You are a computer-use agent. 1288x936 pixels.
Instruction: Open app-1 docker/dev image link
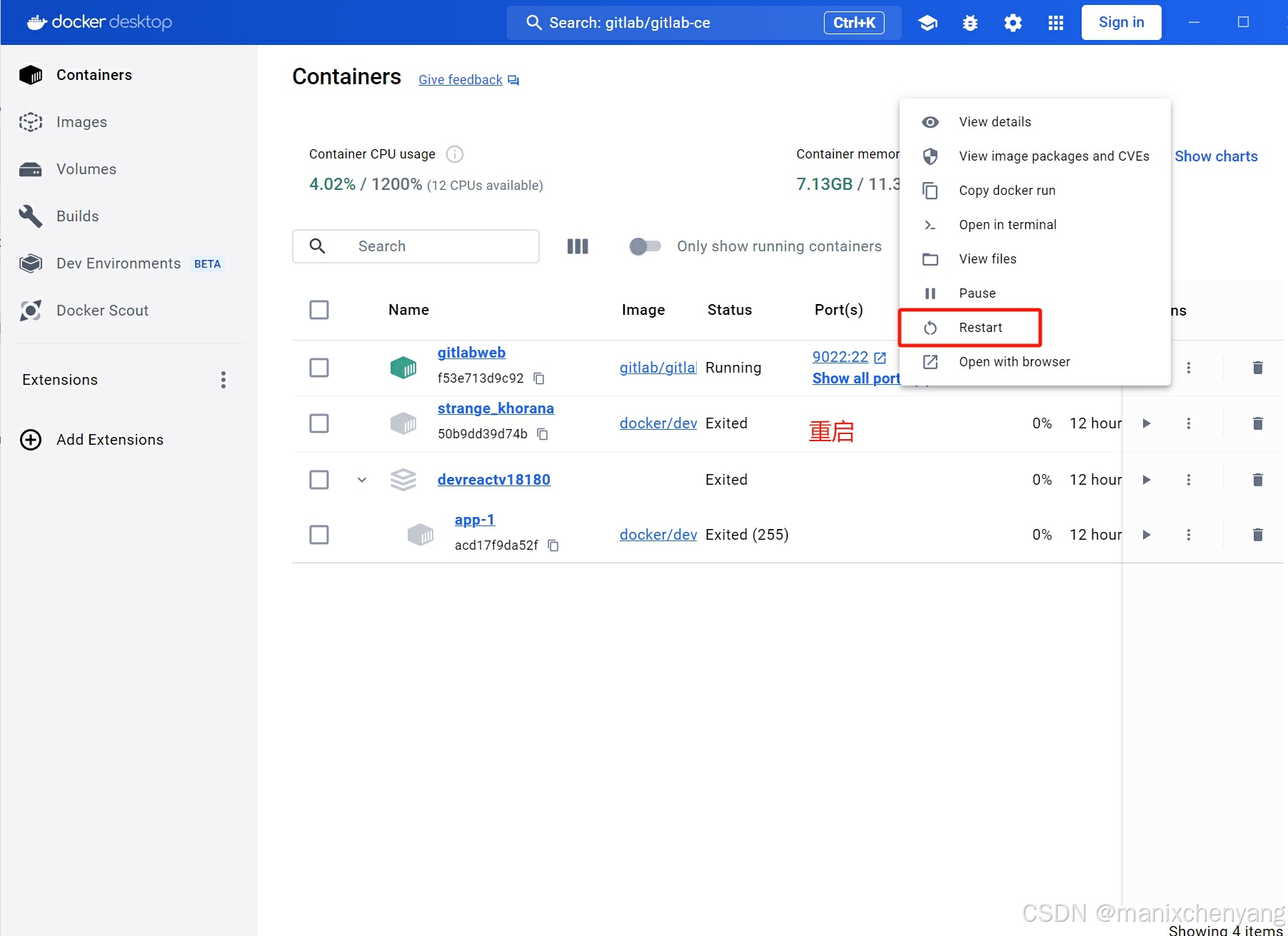[x=658, y=535]
